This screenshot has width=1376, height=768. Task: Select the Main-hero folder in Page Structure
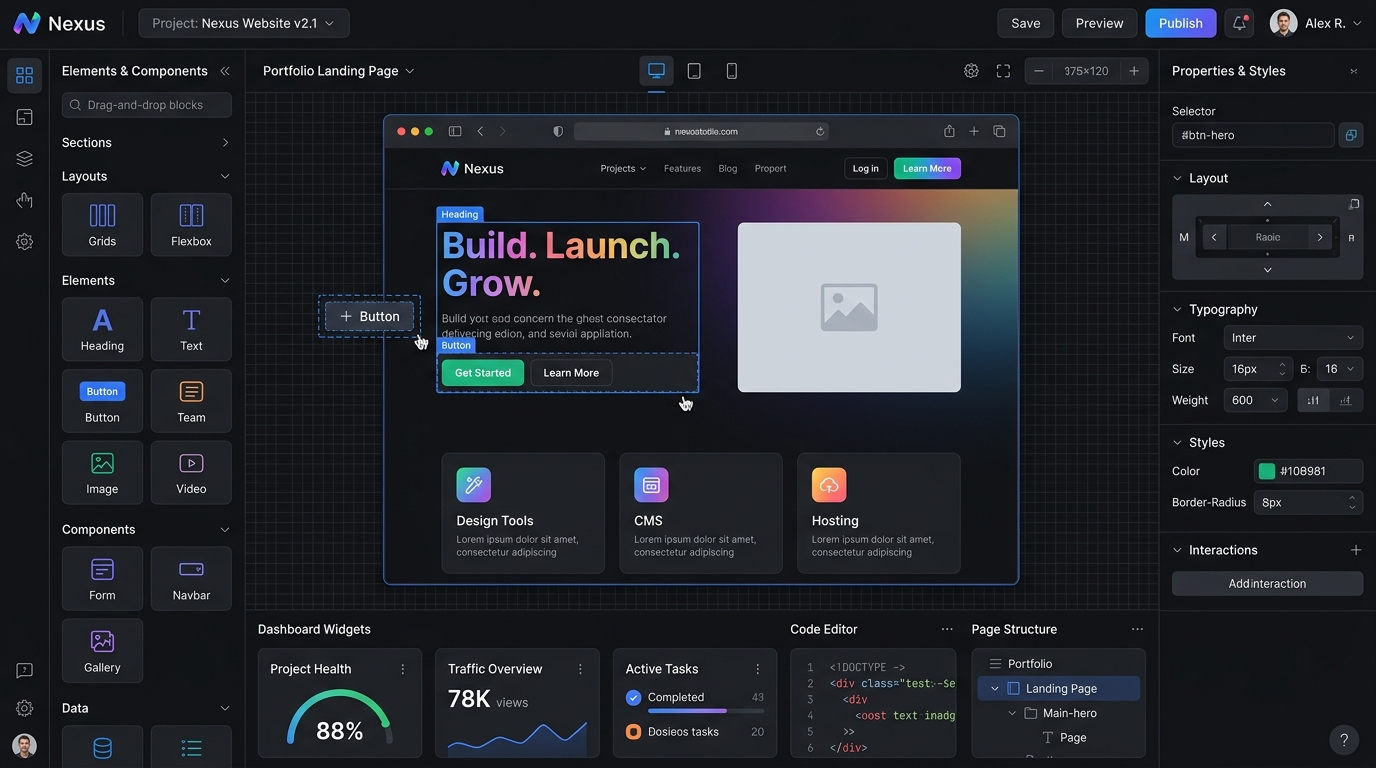[1070, 714]
